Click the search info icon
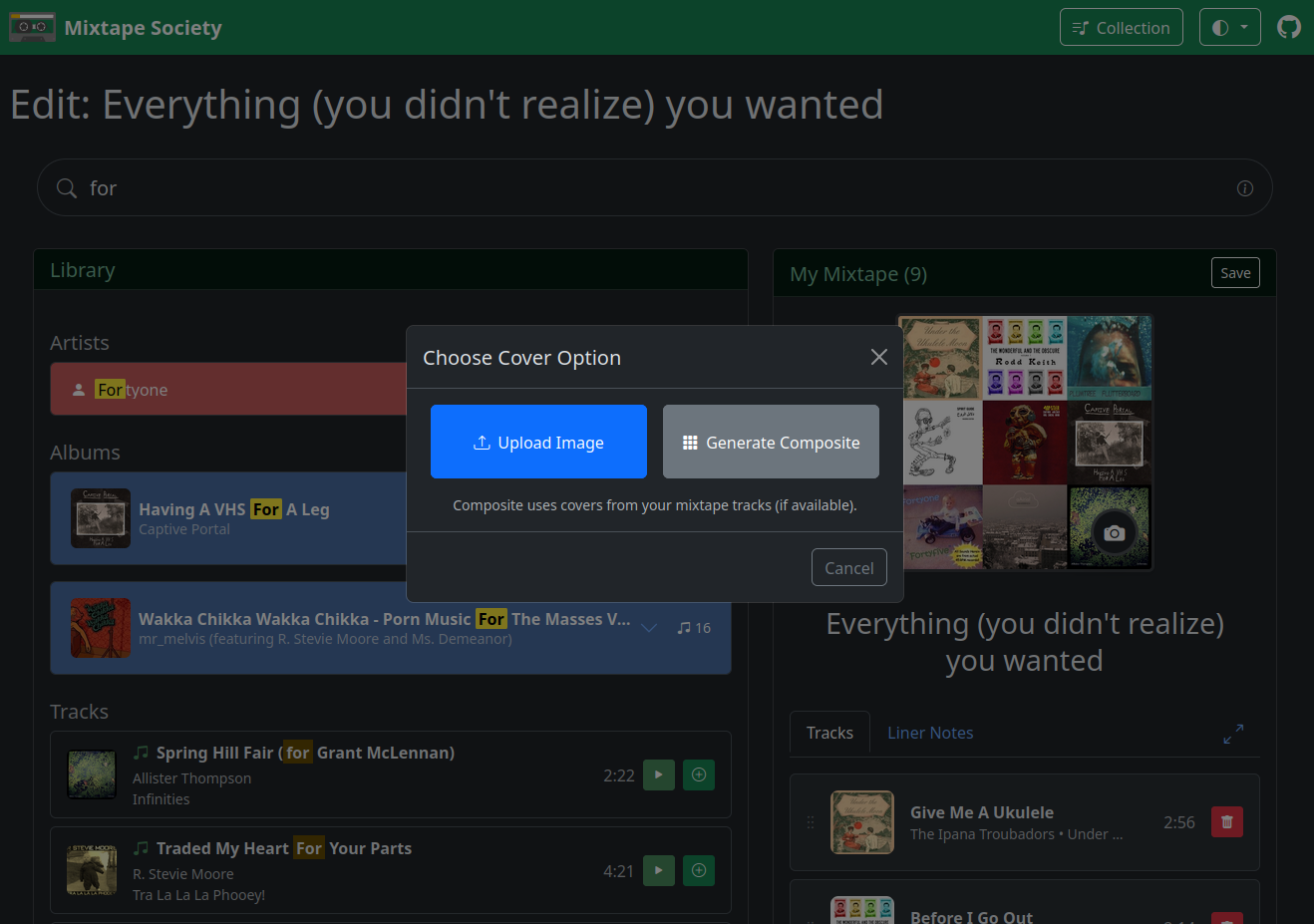 pyautogui.click(x=1244, y=188)
